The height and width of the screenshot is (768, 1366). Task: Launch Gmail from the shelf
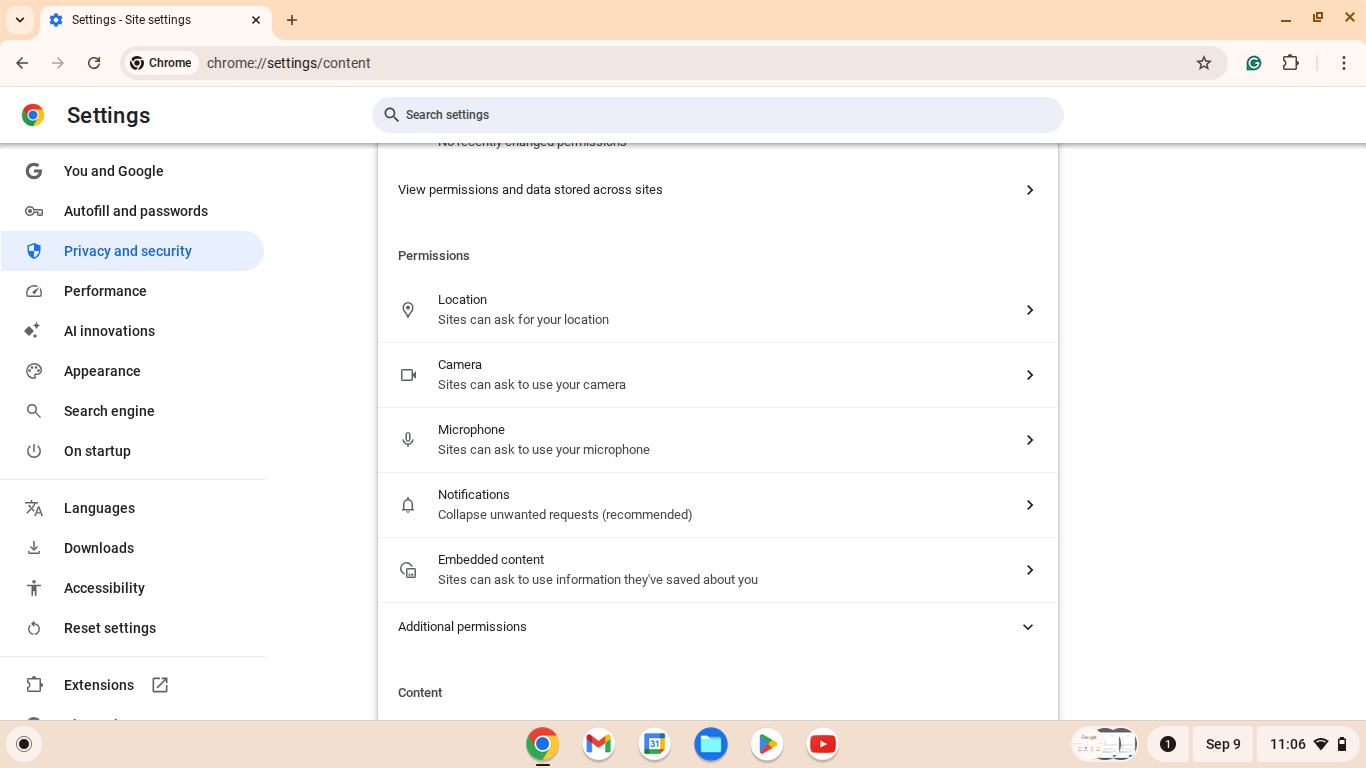(x=598, y=744)
